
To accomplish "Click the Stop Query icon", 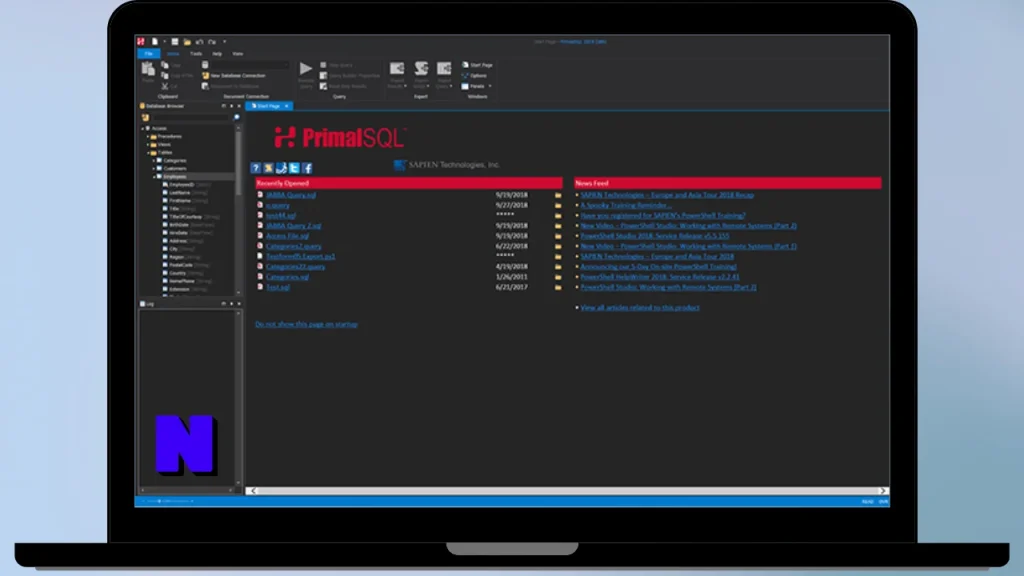I will [323, 65].
